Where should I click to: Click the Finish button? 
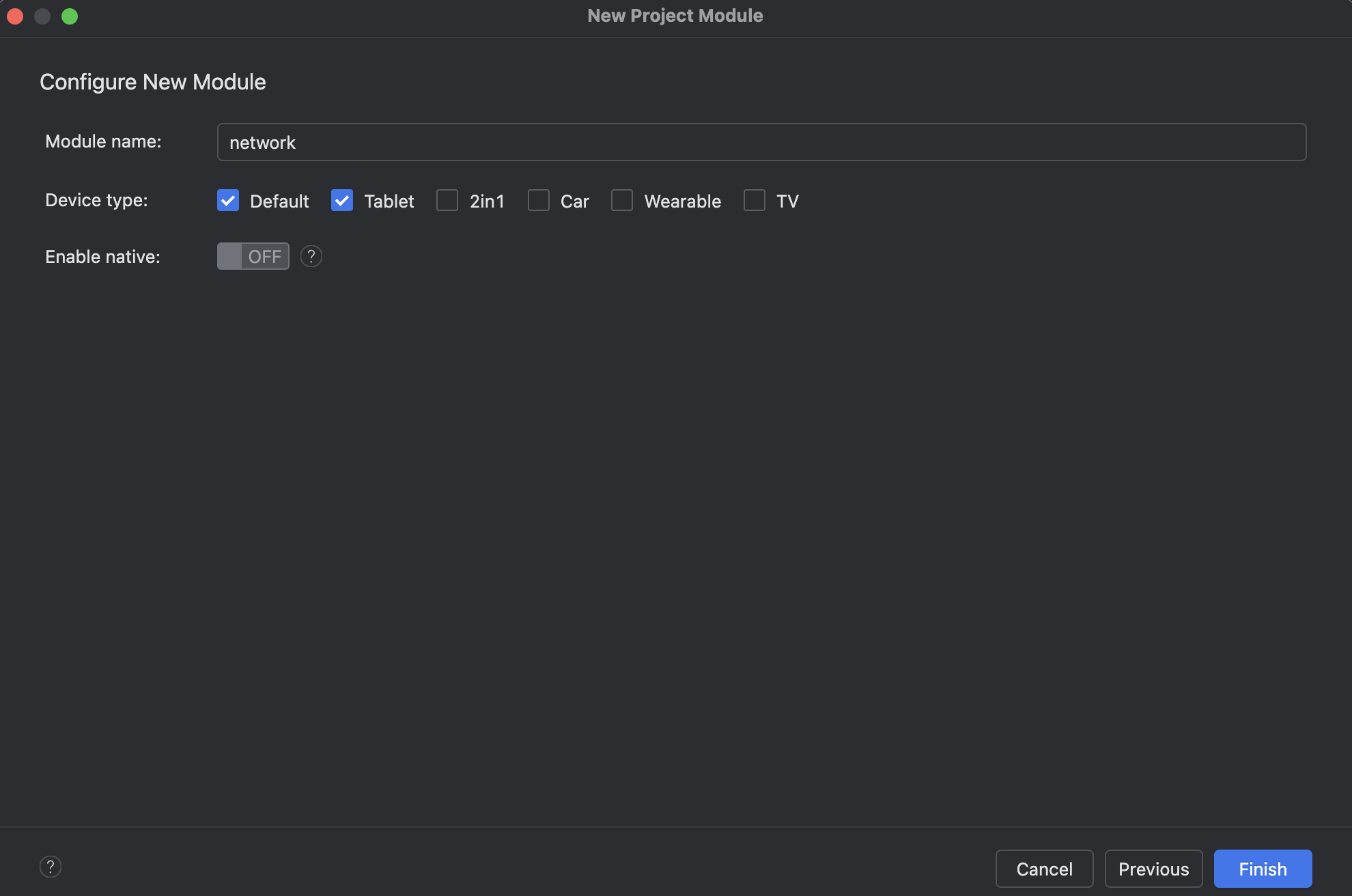pos(1263,869)
